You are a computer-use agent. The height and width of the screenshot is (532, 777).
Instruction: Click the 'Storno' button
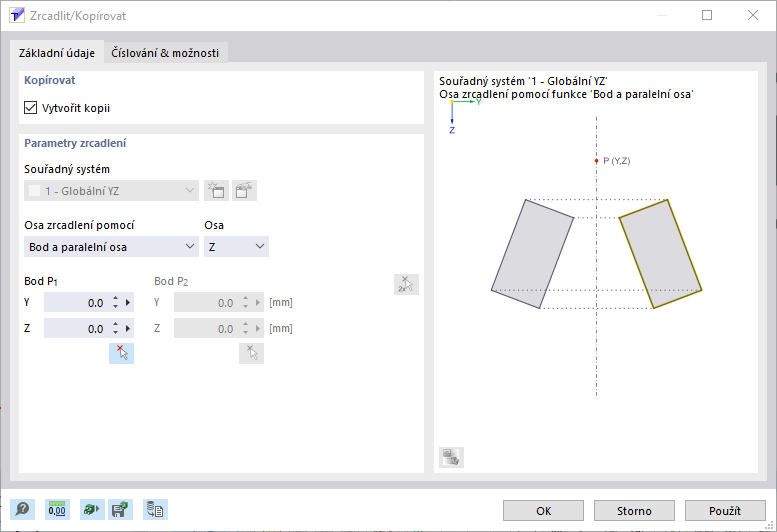click(x=634, y=510)
